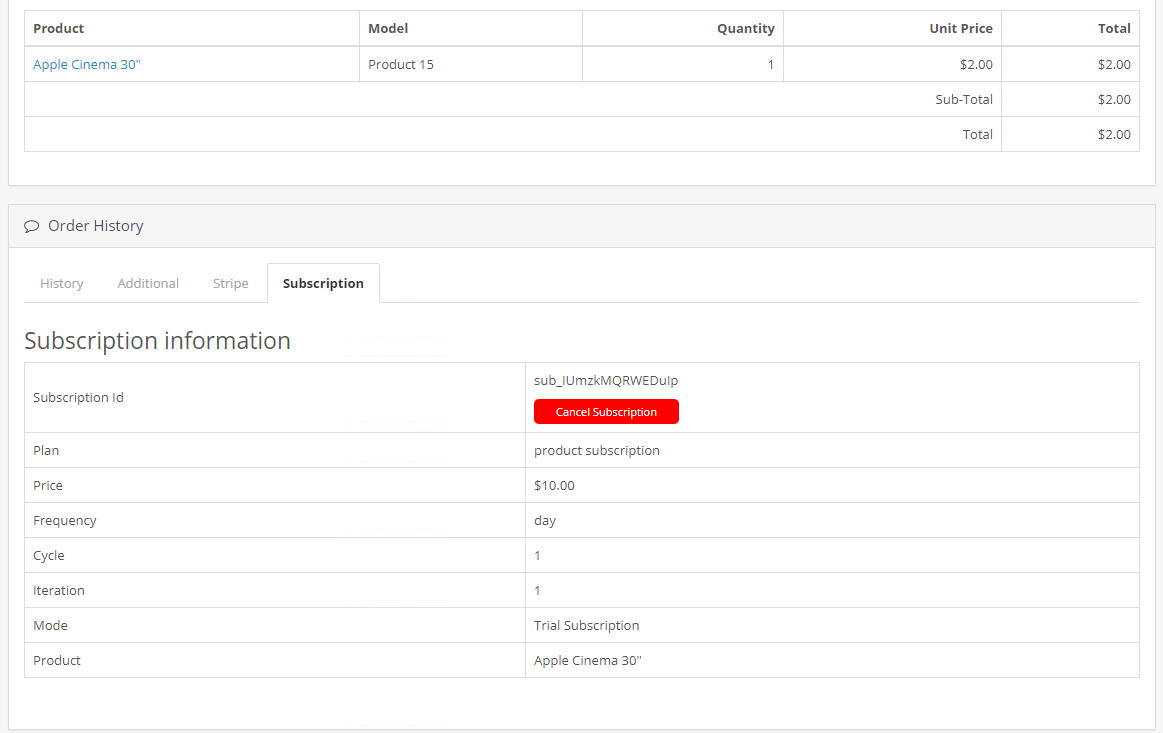The width and height of the screenshot is (1163, 733).
Task: Click the Sub-Total label
Action: pos(963,99)
